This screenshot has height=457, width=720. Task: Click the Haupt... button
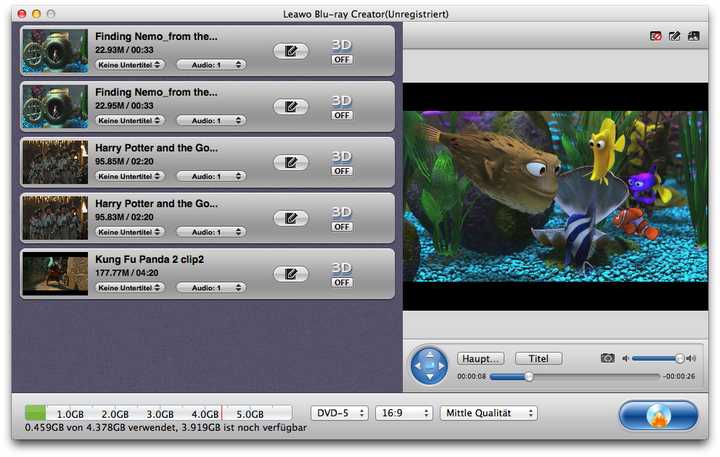pyautogui.click(x=481, y=358)
